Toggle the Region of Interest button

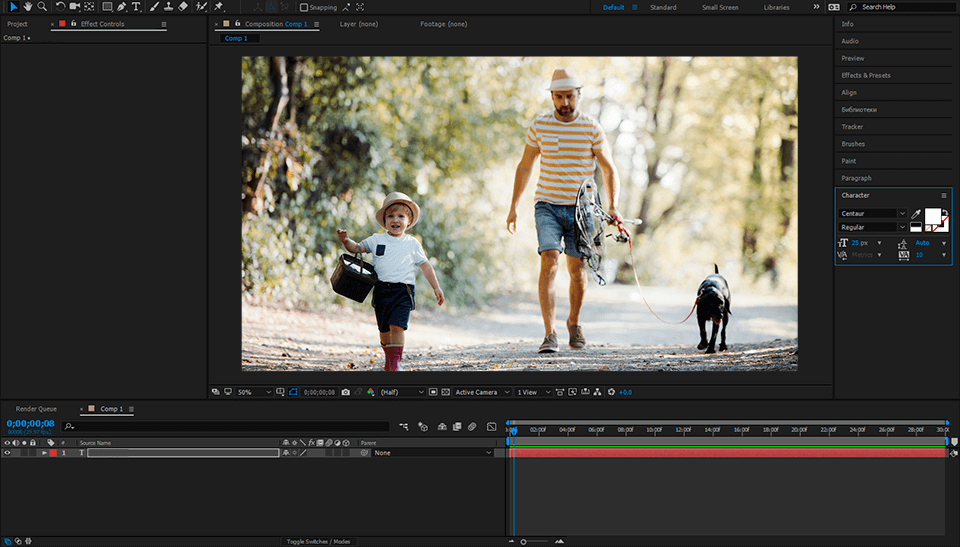click(433, 392)
